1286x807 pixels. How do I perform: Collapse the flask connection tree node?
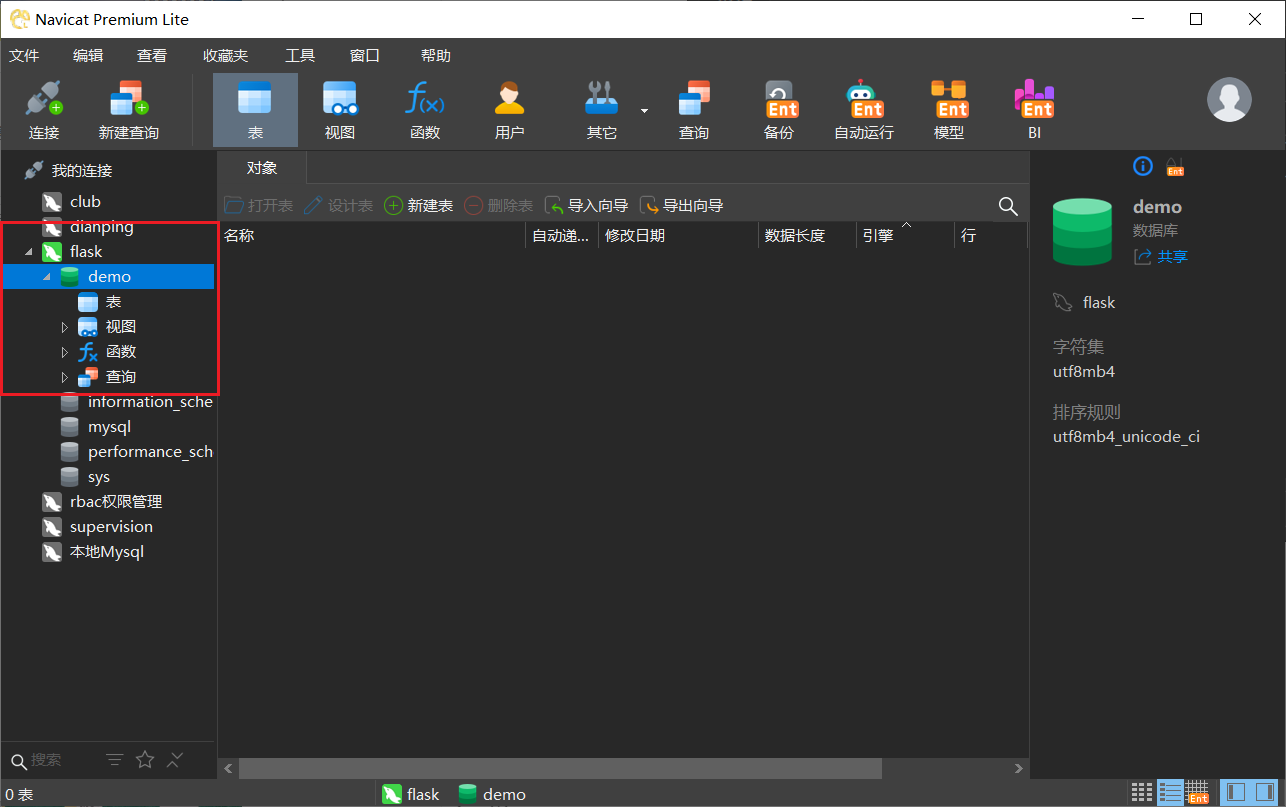click(x=28, y=252)
